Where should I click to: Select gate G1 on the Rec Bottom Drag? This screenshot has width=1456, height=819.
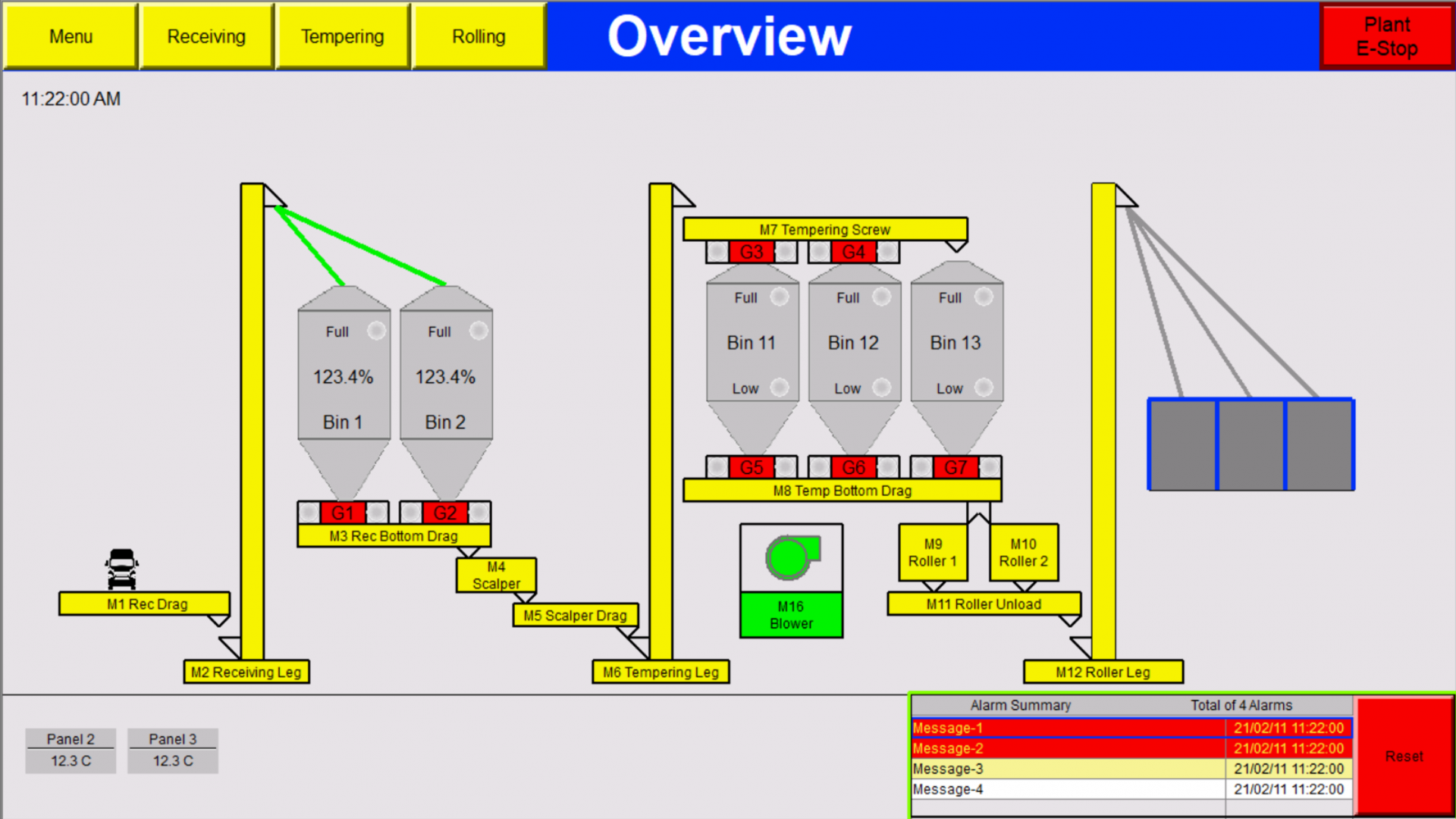pos(344,513)
